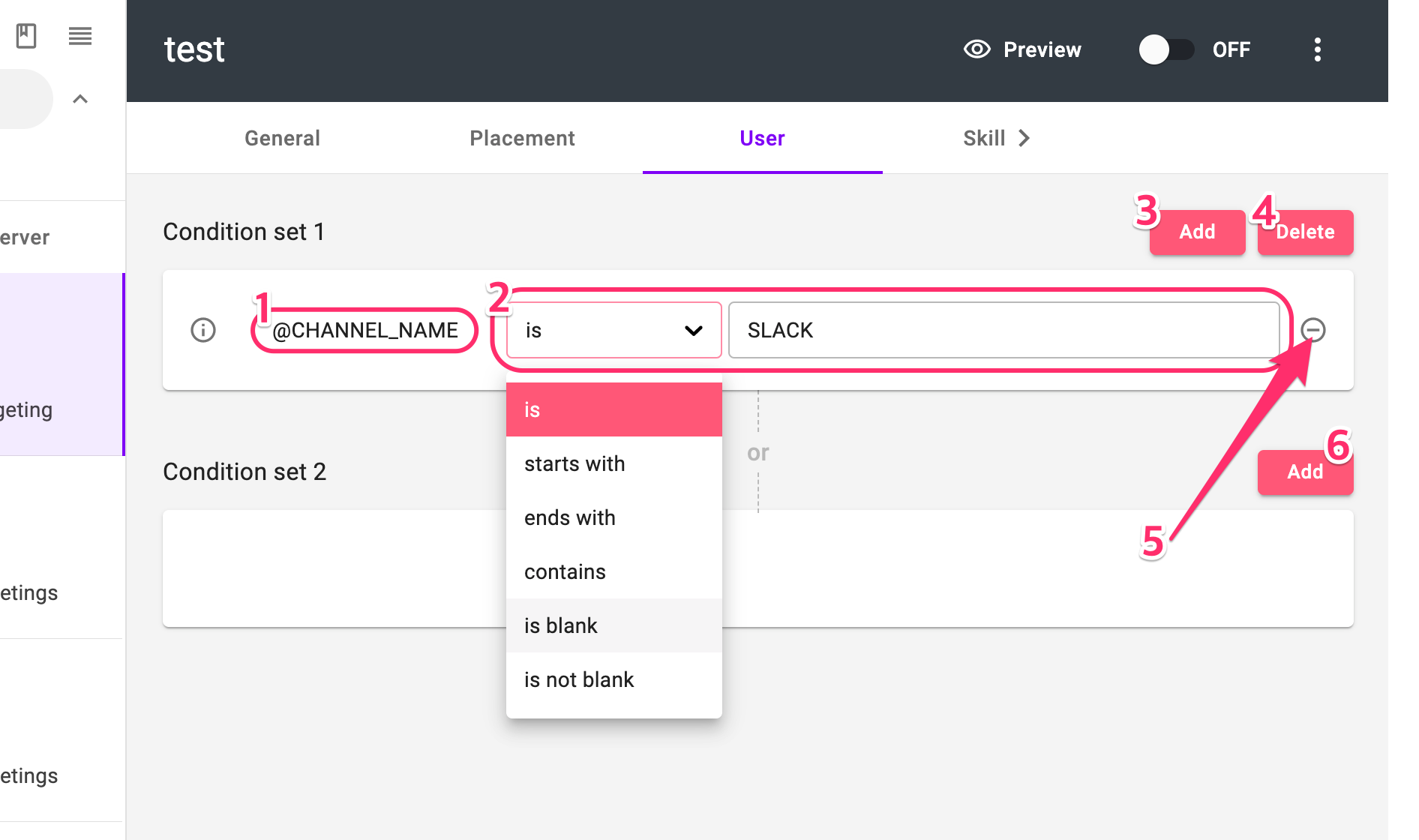Remove the condition with the minus icon
The width and height of the screenshot is (1419, 840).
[x=1313, y=330]
